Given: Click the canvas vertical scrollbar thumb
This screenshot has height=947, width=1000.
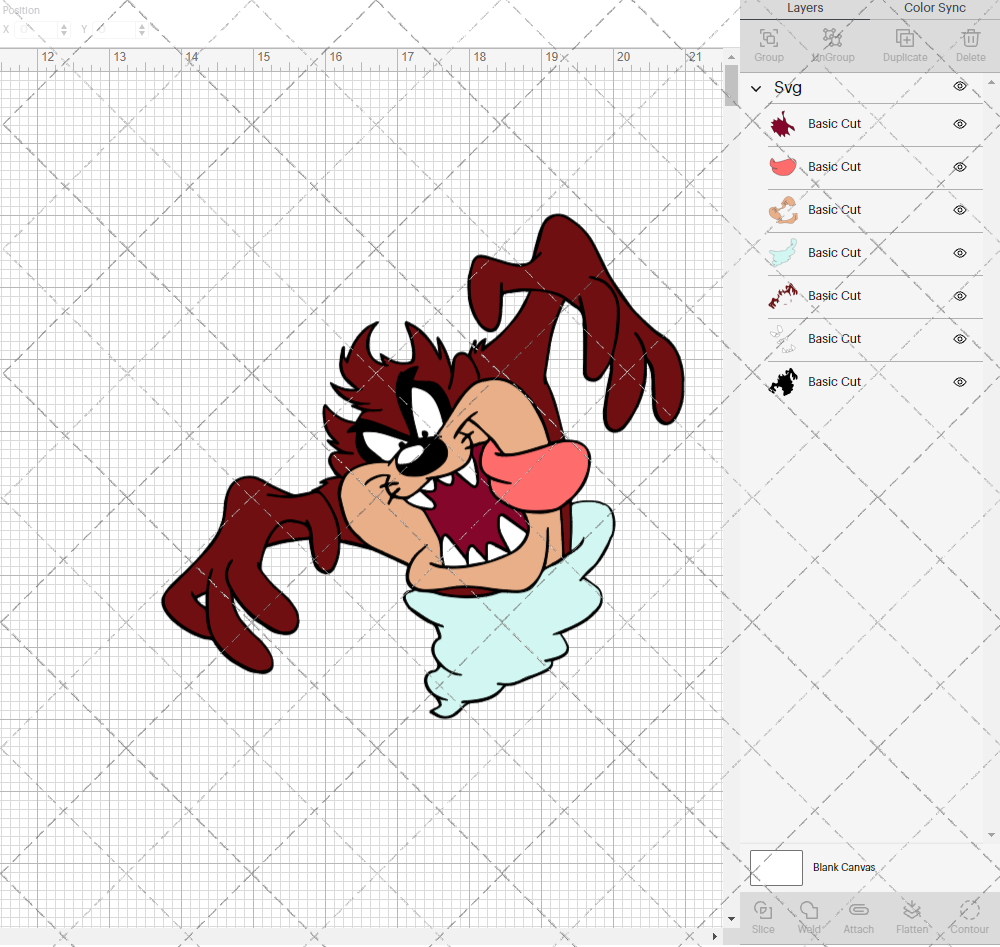Looking at the screenshot, I should pos(732,85).
